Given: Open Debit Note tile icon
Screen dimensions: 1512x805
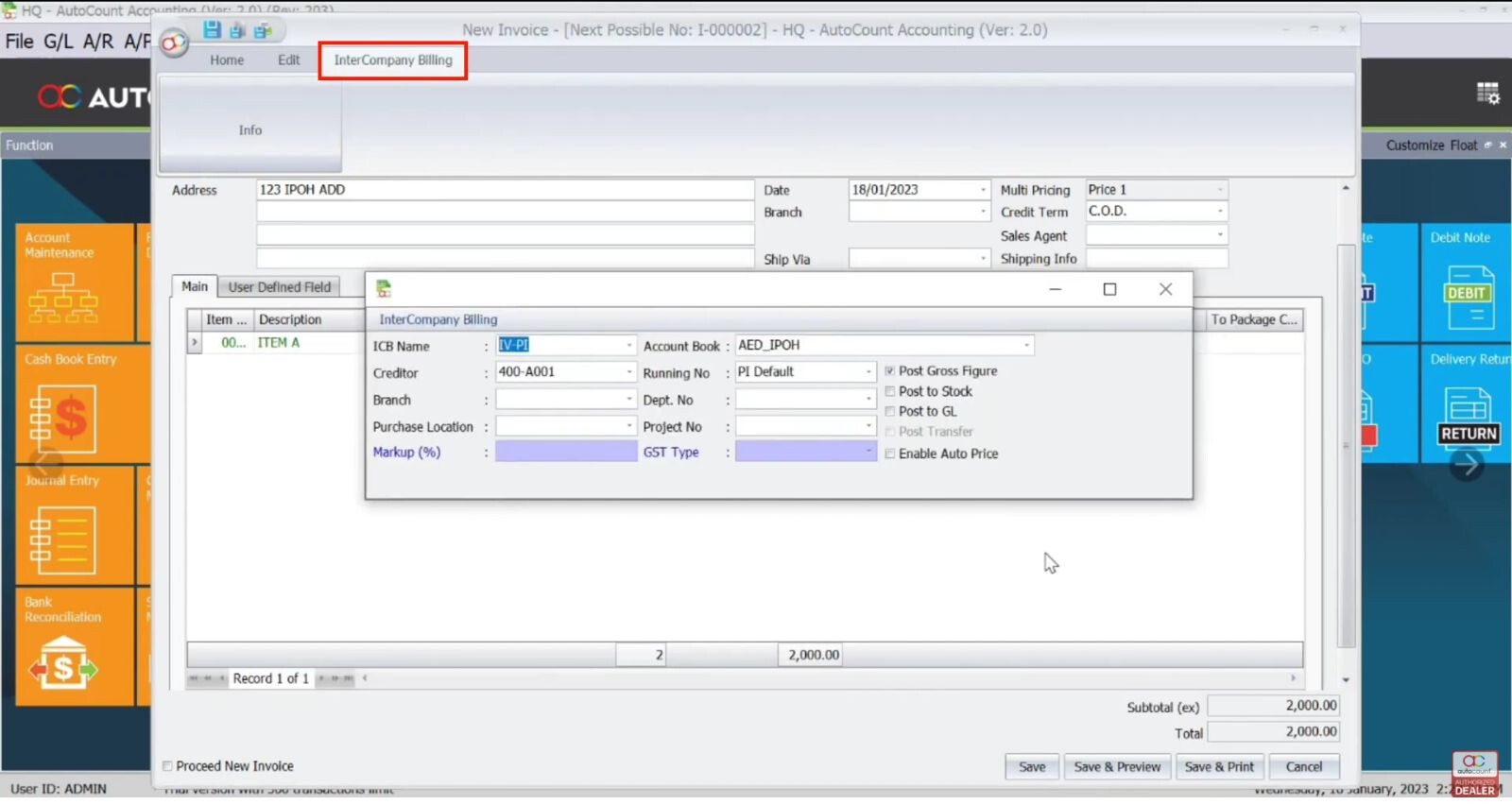Looking at the screenshot, I should (x=1469, y=296).
